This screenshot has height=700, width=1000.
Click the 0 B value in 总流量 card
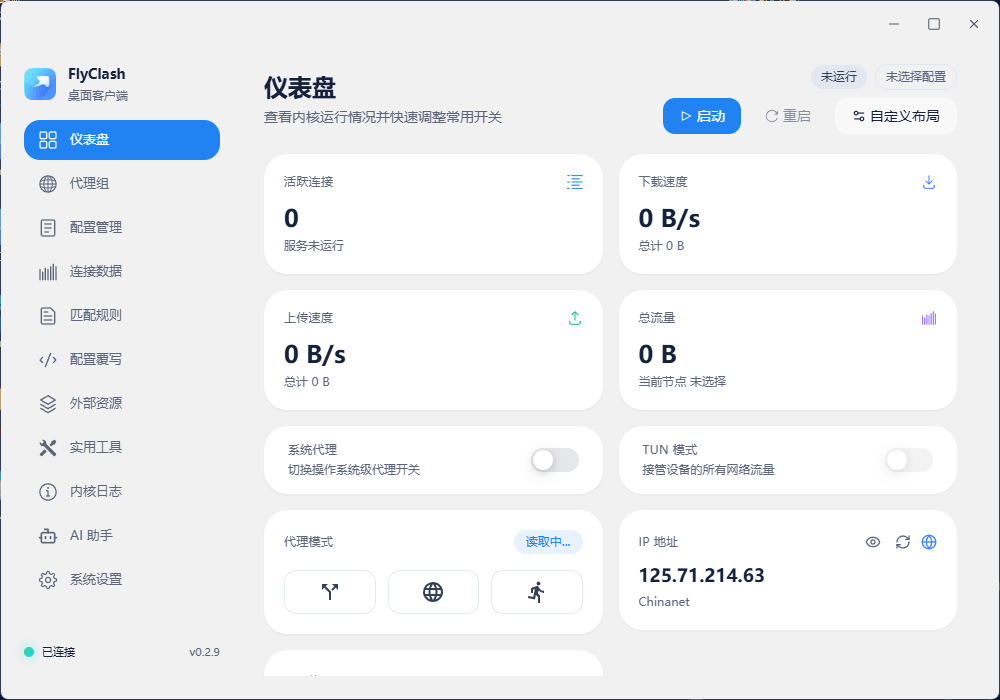pos(658,354)
